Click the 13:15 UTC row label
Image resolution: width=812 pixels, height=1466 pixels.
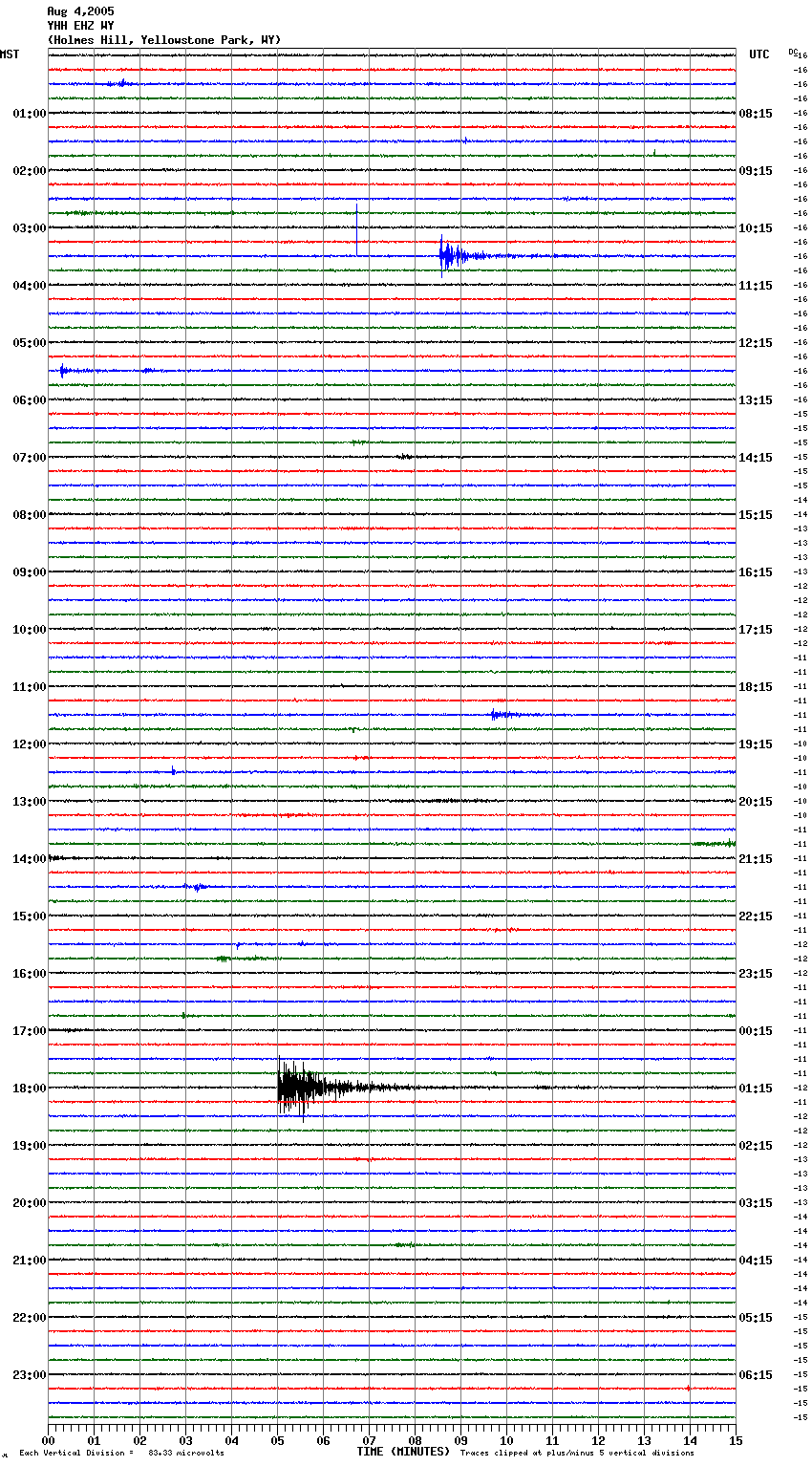tap(756, 400)
